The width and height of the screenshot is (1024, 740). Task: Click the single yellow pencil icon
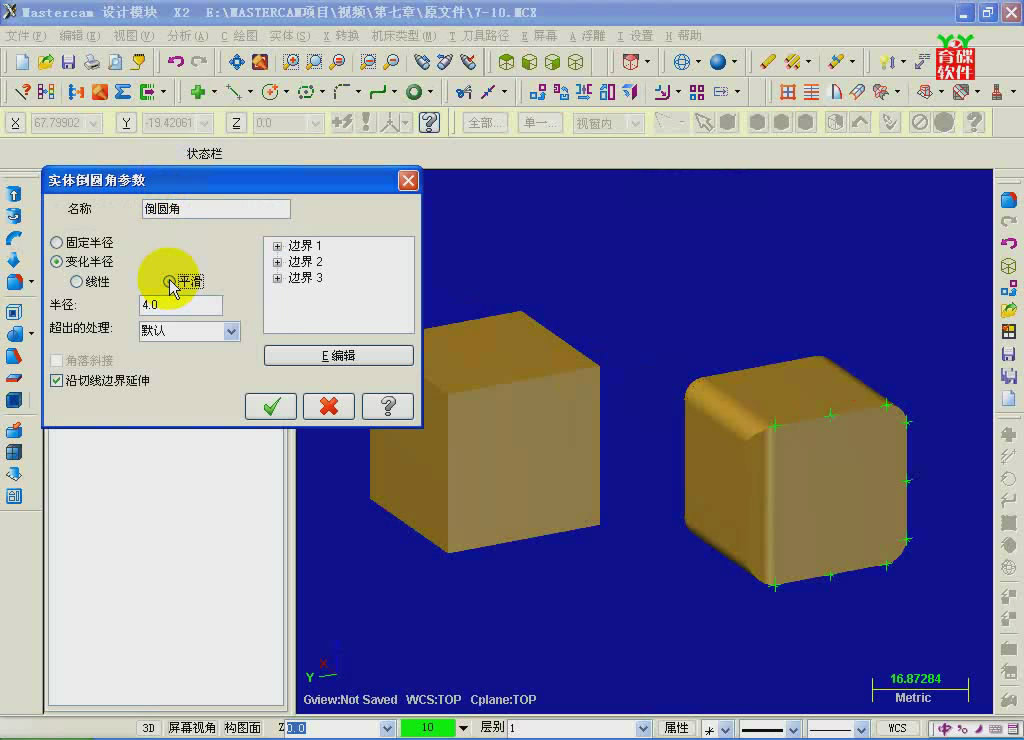click(767, 62)
